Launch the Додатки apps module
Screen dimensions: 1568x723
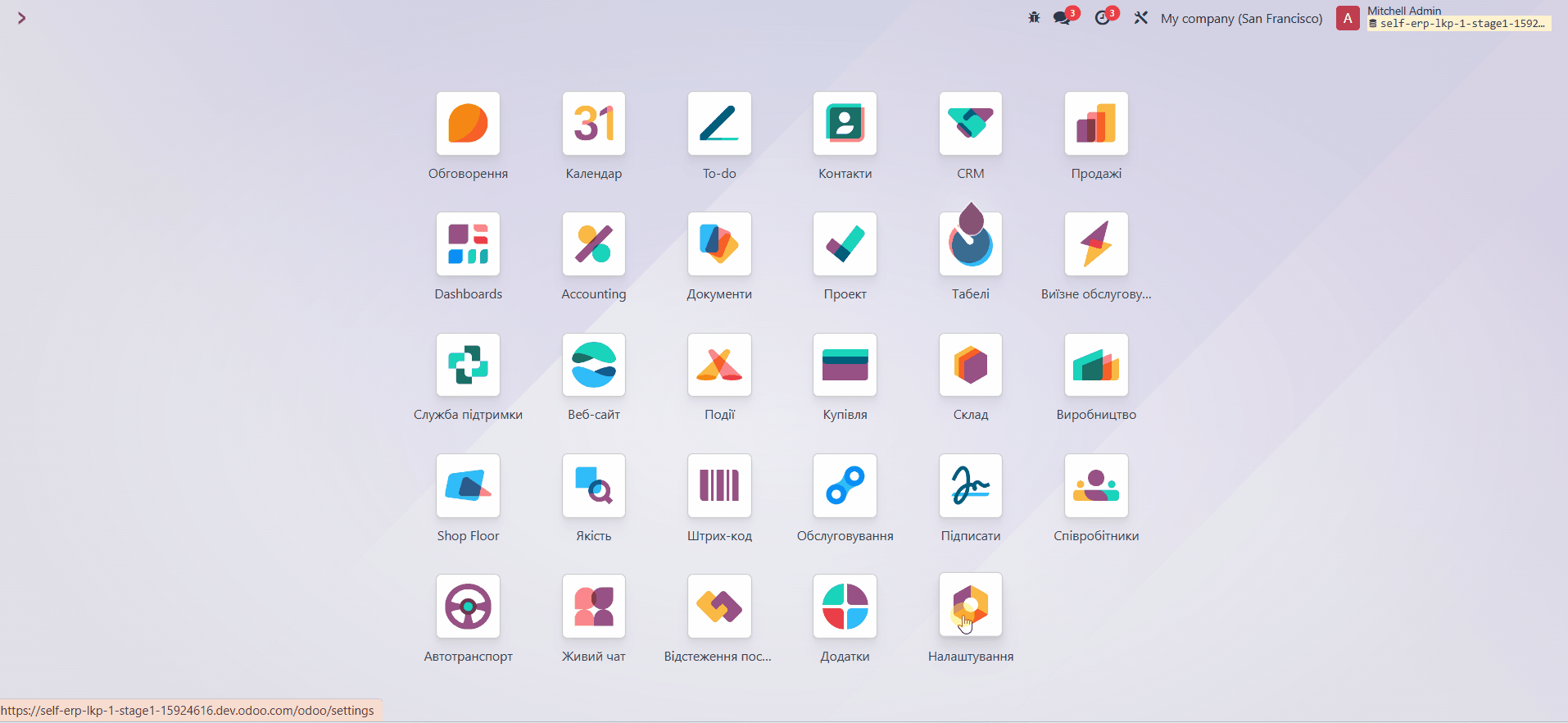tap(845, 607)
